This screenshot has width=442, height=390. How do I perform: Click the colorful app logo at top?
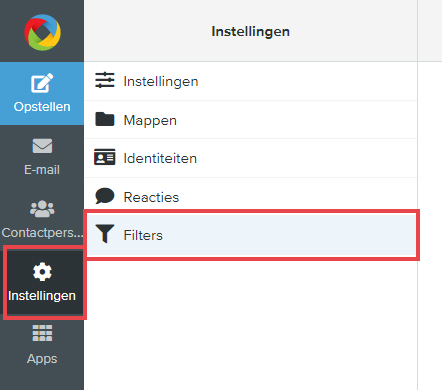[42, 32]
